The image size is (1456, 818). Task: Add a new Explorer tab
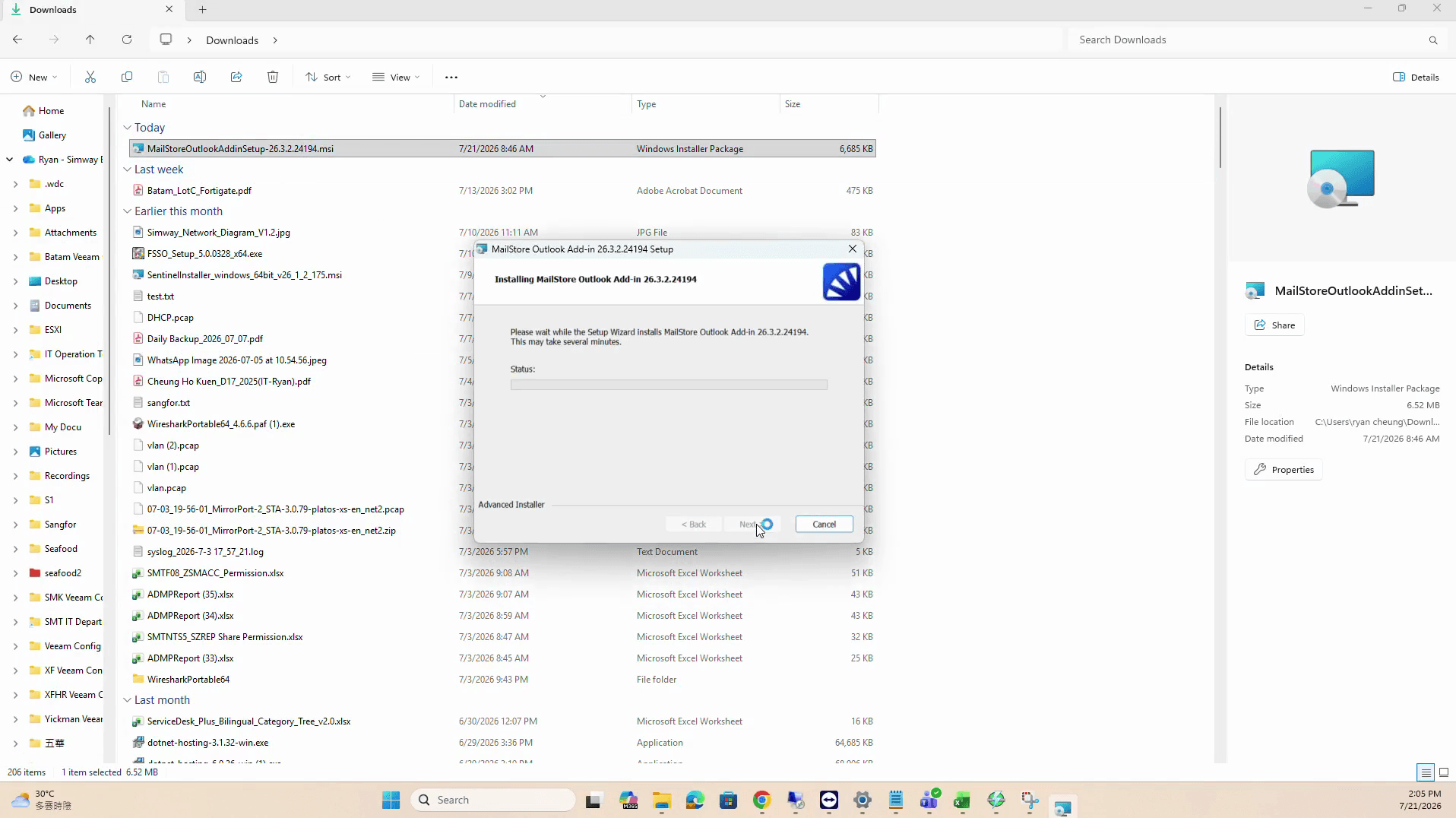coord(203,9)
